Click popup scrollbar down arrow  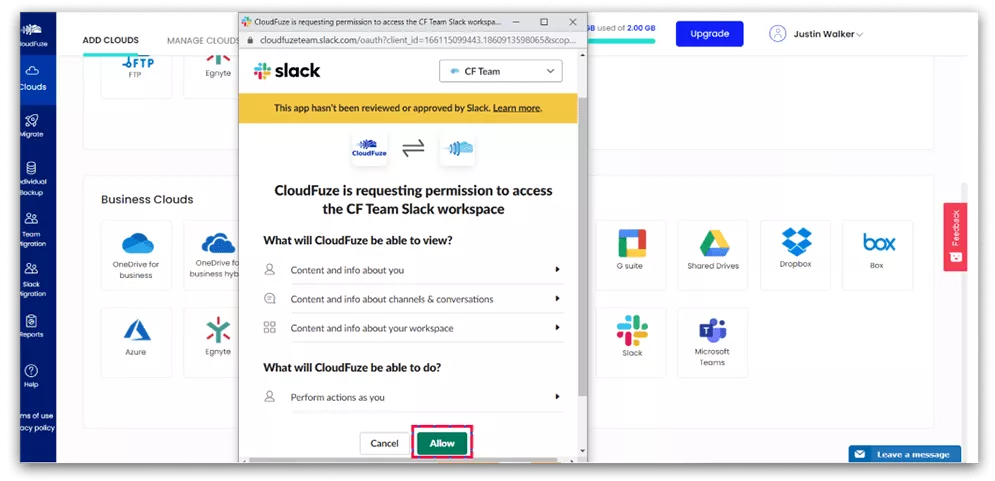(x=583, y=451)
